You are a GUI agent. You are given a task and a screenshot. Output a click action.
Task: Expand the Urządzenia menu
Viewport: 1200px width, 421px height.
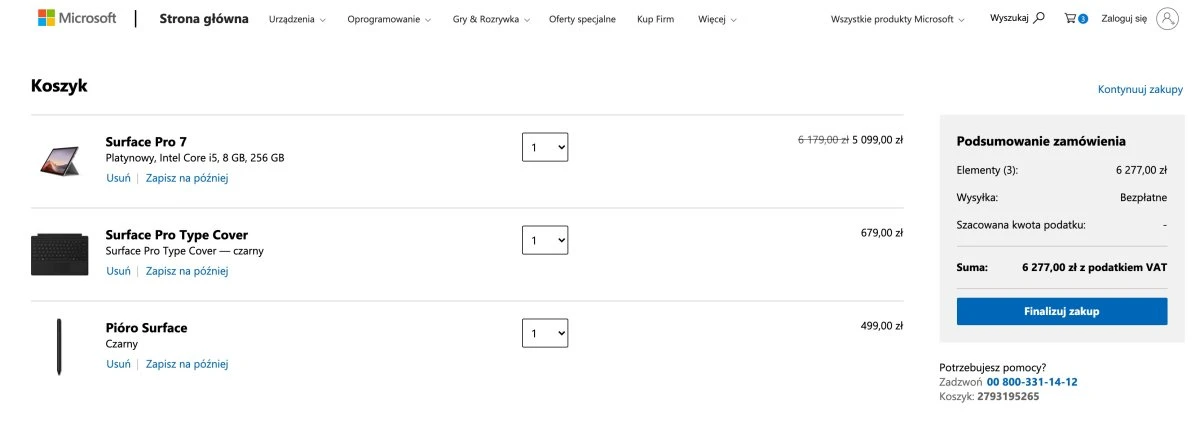coord(297,19)
